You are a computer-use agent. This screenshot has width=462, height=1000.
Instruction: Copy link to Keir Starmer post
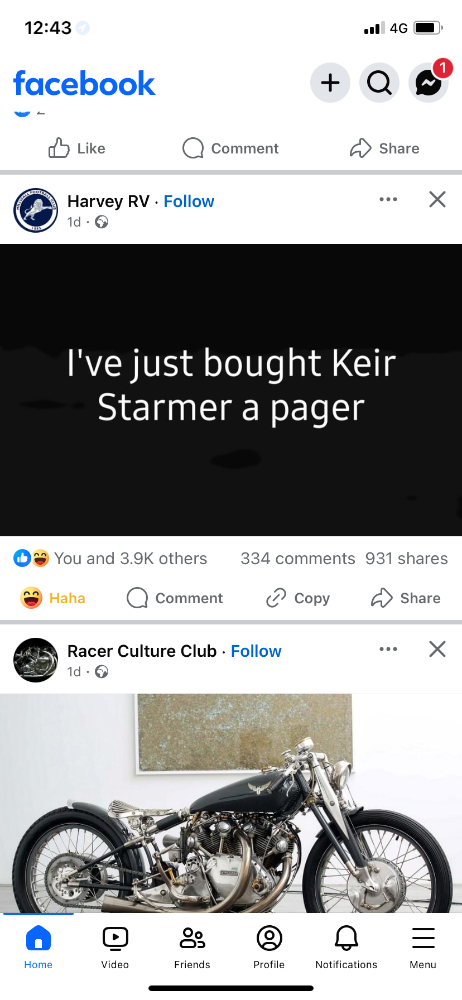[x=298, y=598]
